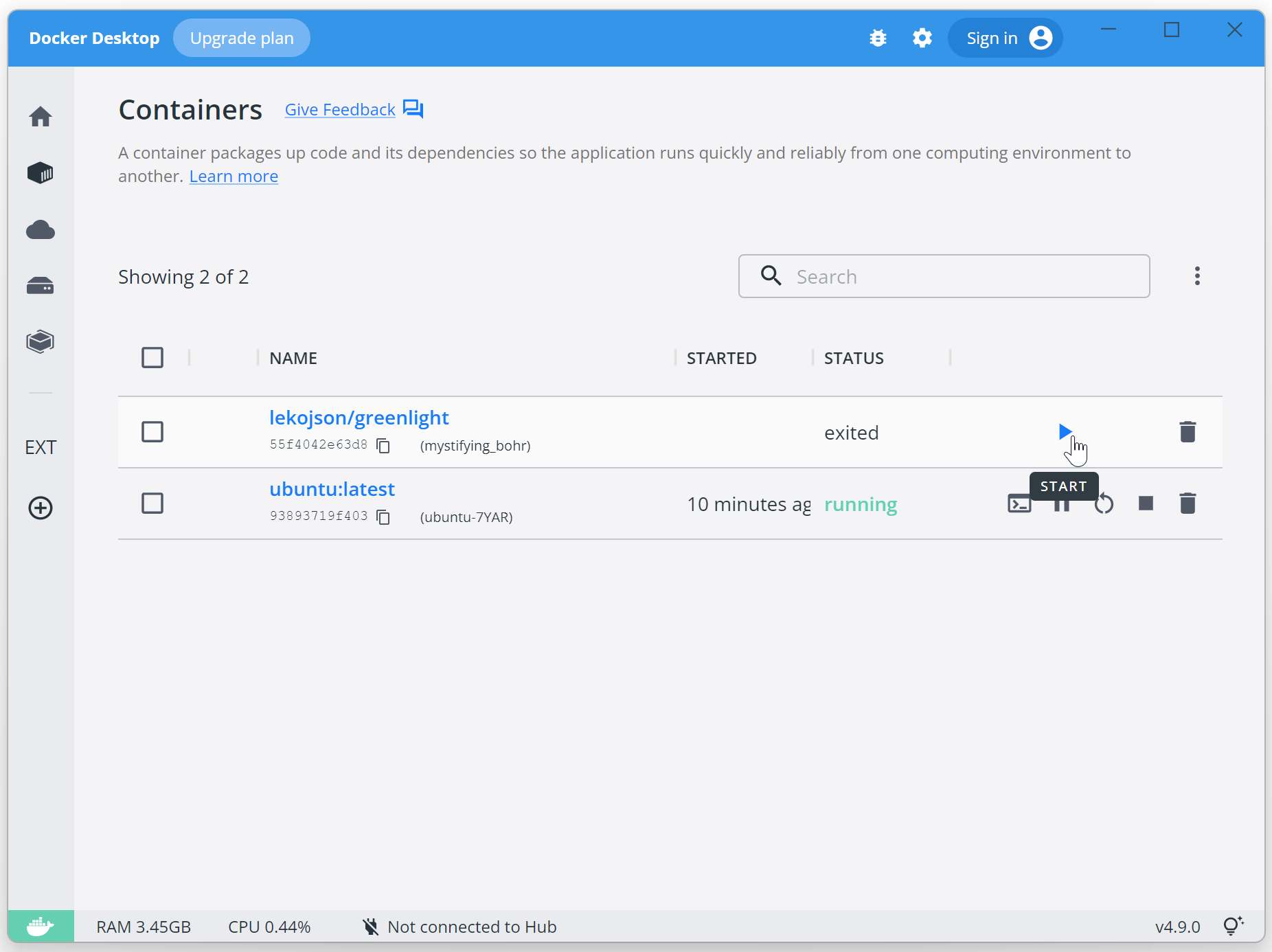Delete the lekojson/greenlight container
The image size is (1272, 952).
1188,432
